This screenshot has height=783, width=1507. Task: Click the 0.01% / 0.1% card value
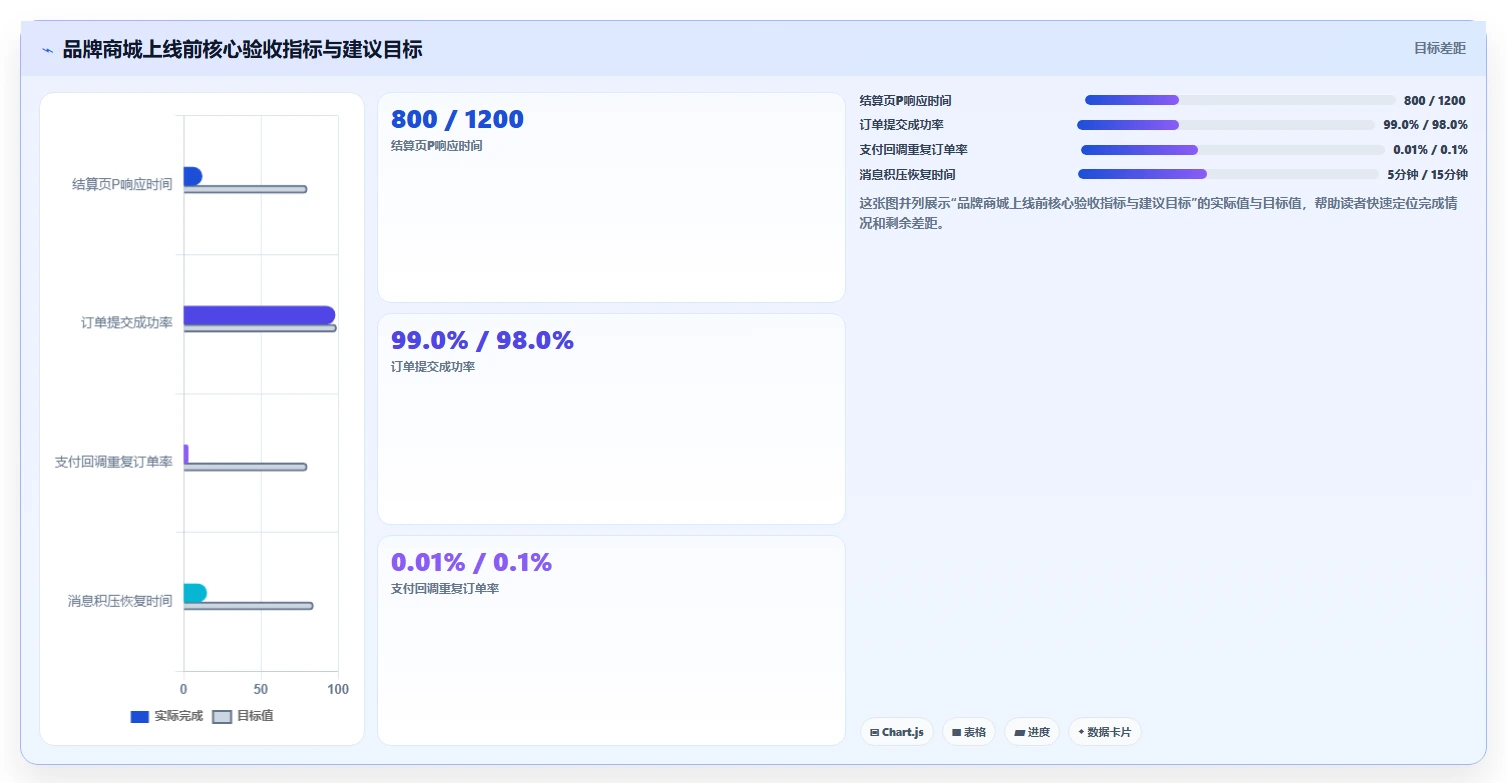point(471,562)
